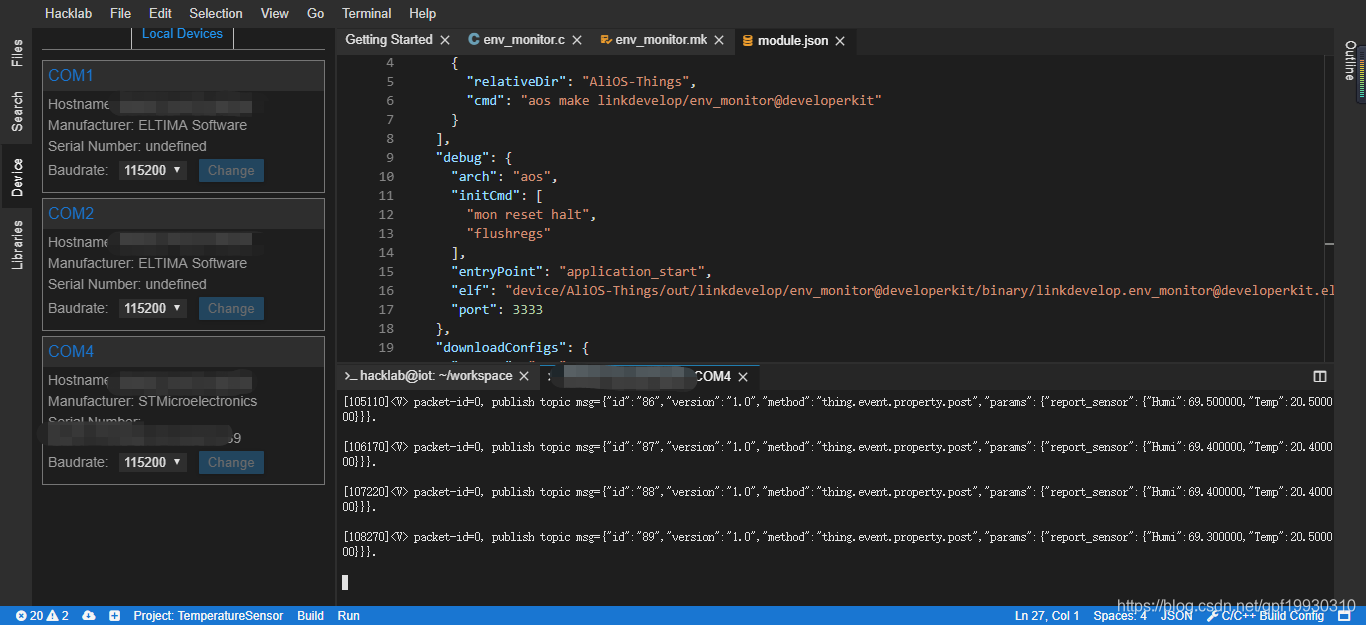Click Run in the status bar
The image size is (1366, 625).
pyautogui.click(x=348, y=615)
